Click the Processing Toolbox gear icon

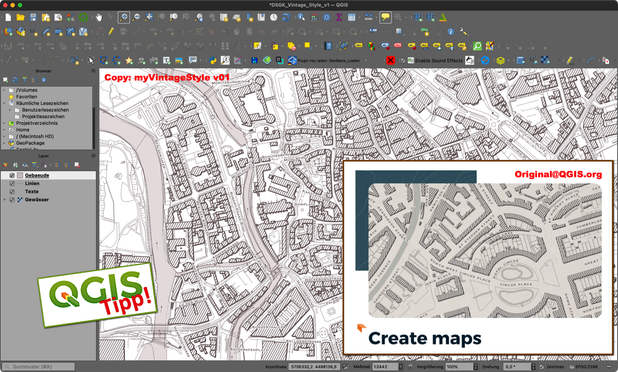[326, 17]
